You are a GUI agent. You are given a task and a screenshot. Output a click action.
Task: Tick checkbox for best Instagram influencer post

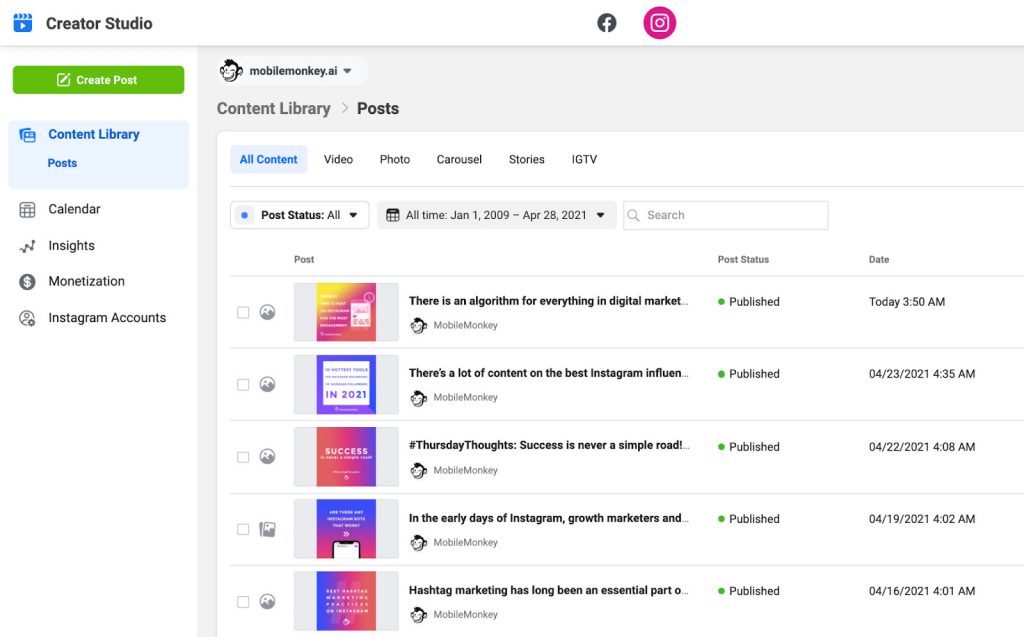pyautogui.click(x=243, y=385)
